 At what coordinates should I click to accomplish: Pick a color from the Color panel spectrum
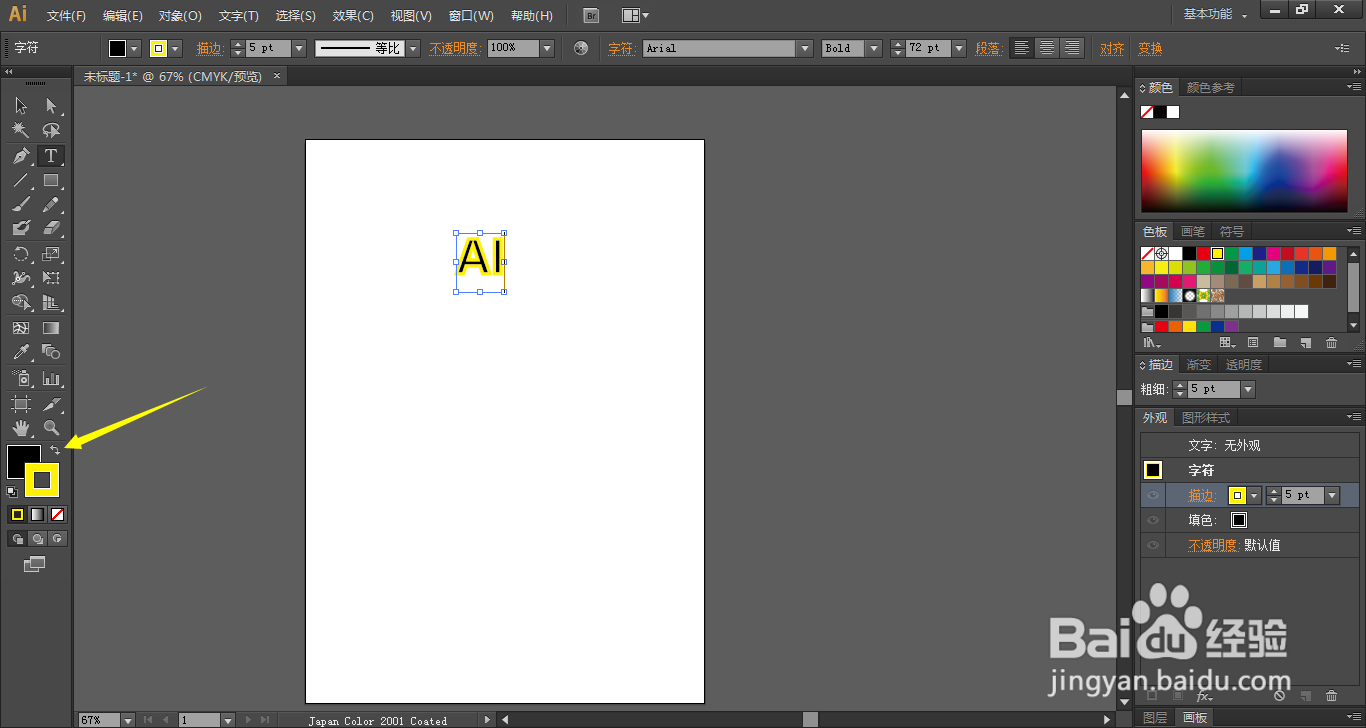(x=1244, y=171)
